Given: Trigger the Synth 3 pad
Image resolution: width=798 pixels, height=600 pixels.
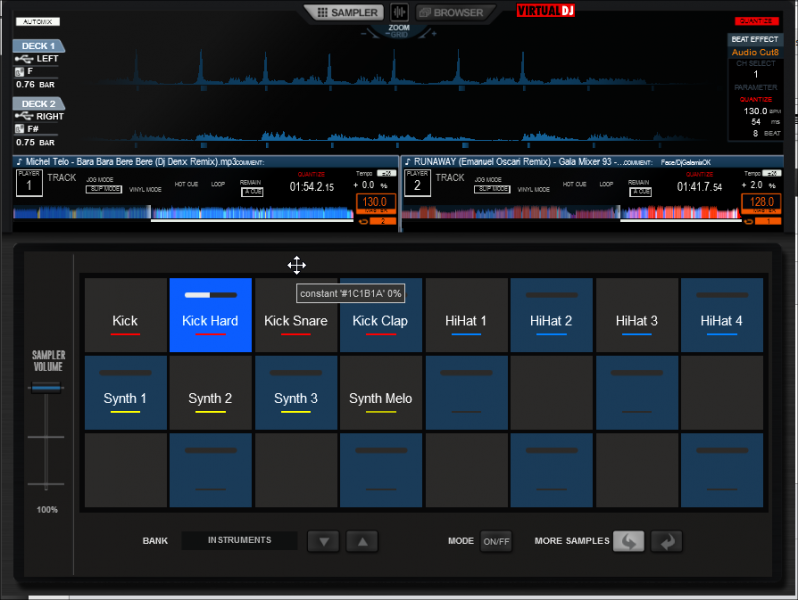Looking at the screenshot, I should 296,393.
